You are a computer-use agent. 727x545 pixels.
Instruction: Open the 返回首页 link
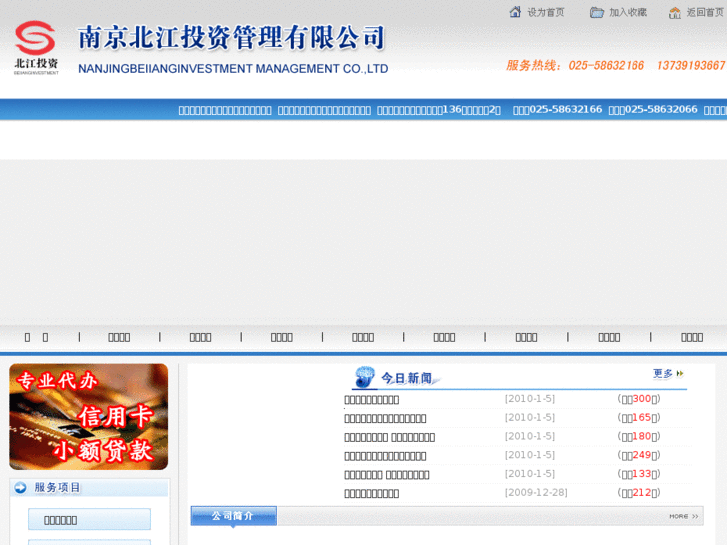point(705,13)
